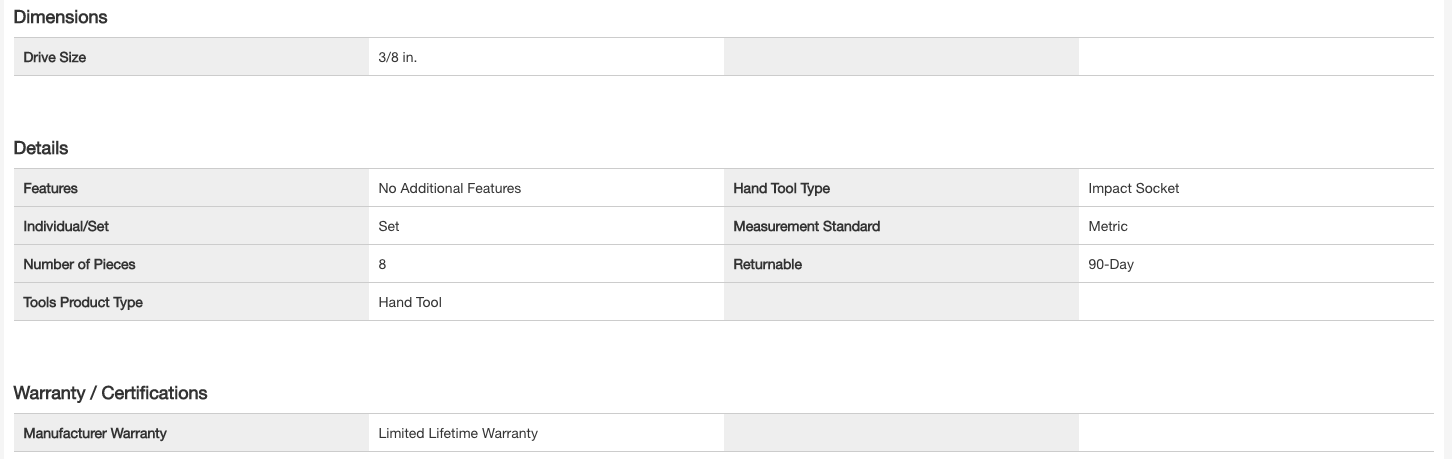Click the "No Additional Features" value
The width and height of the screenshot is (1452, 459).
(x=449, y=188)
